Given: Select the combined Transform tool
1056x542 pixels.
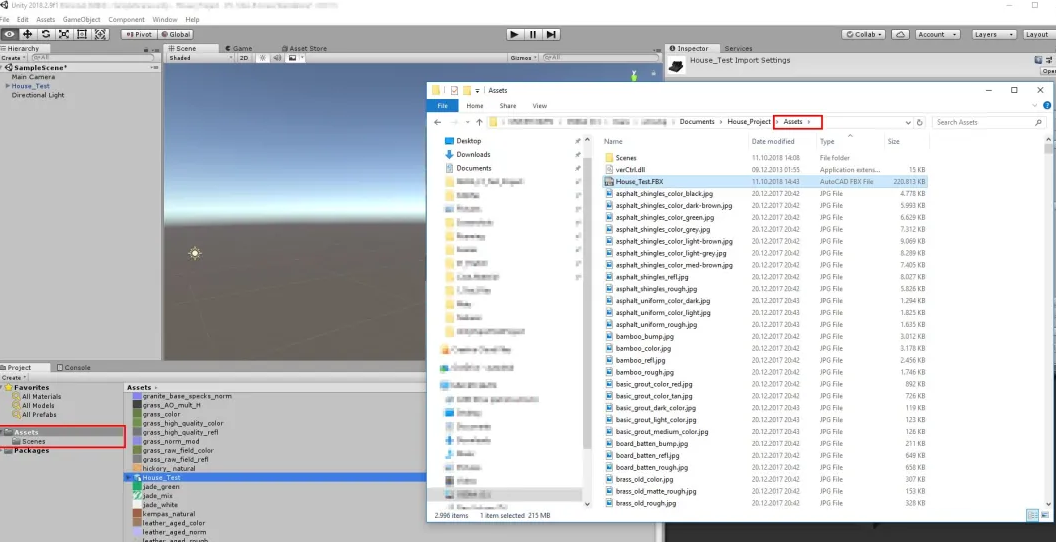Looking at the screenshot, I should (100, 34).
